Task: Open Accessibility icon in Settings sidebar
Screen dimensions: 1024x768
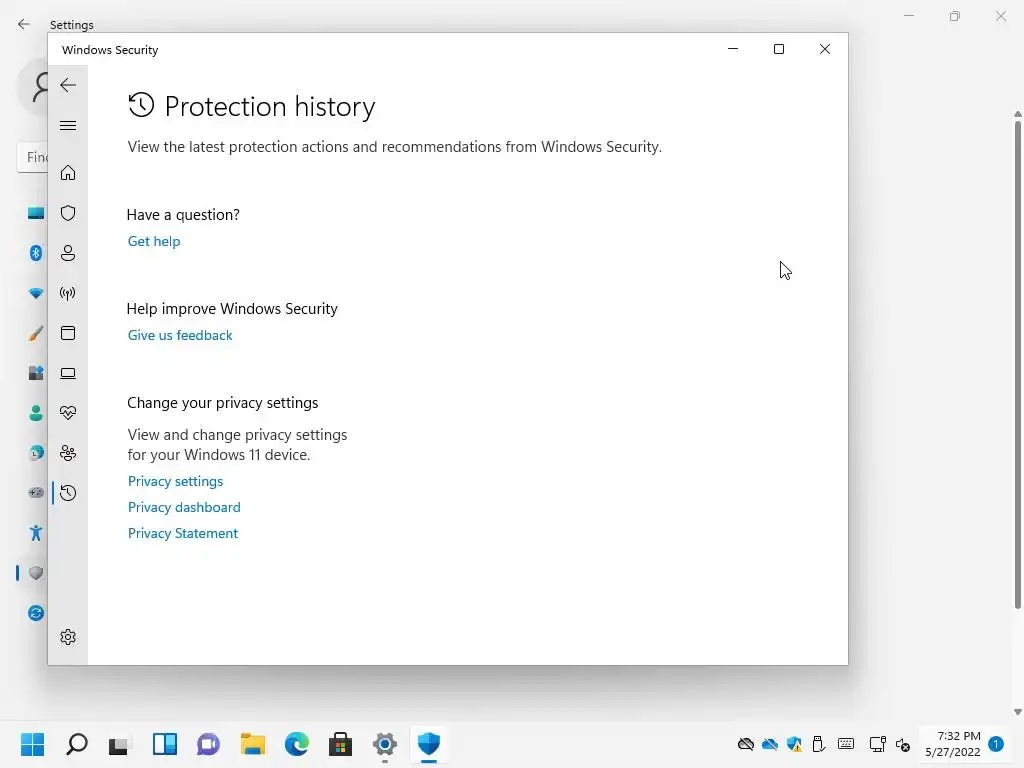Action: click(36, 533)
